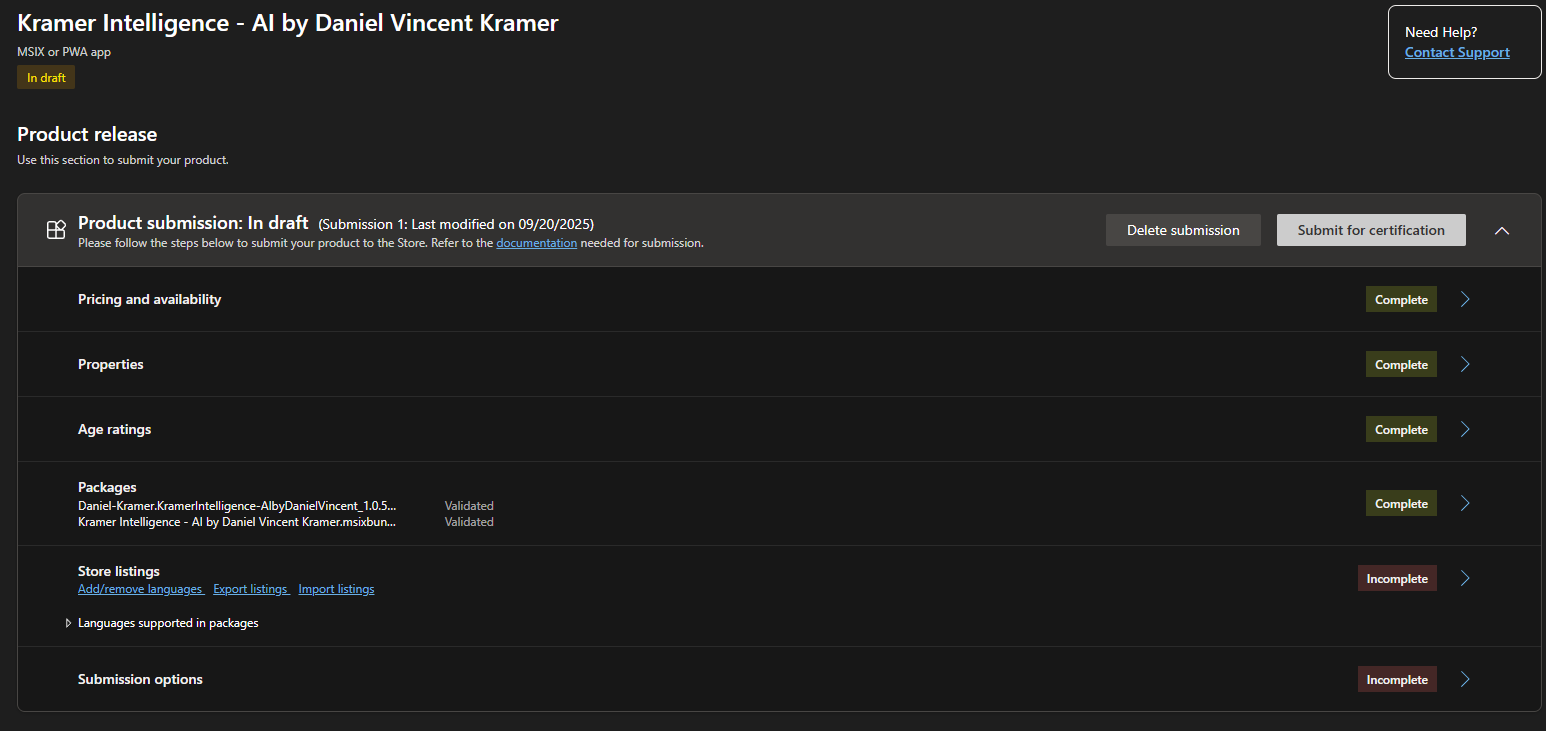Image resolution: width=1546 pixels, height=731 pixels.
Task: Expand Languages supported in packages
Action: click(x=68, y=623)
